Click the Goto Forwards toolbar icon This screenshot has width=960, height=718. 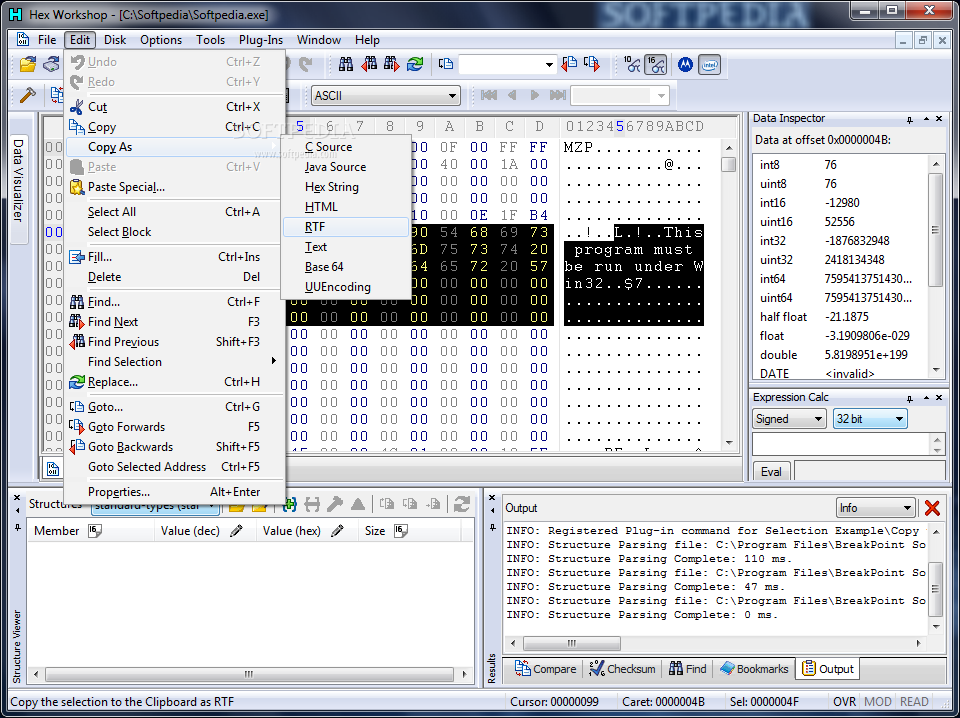592,64
